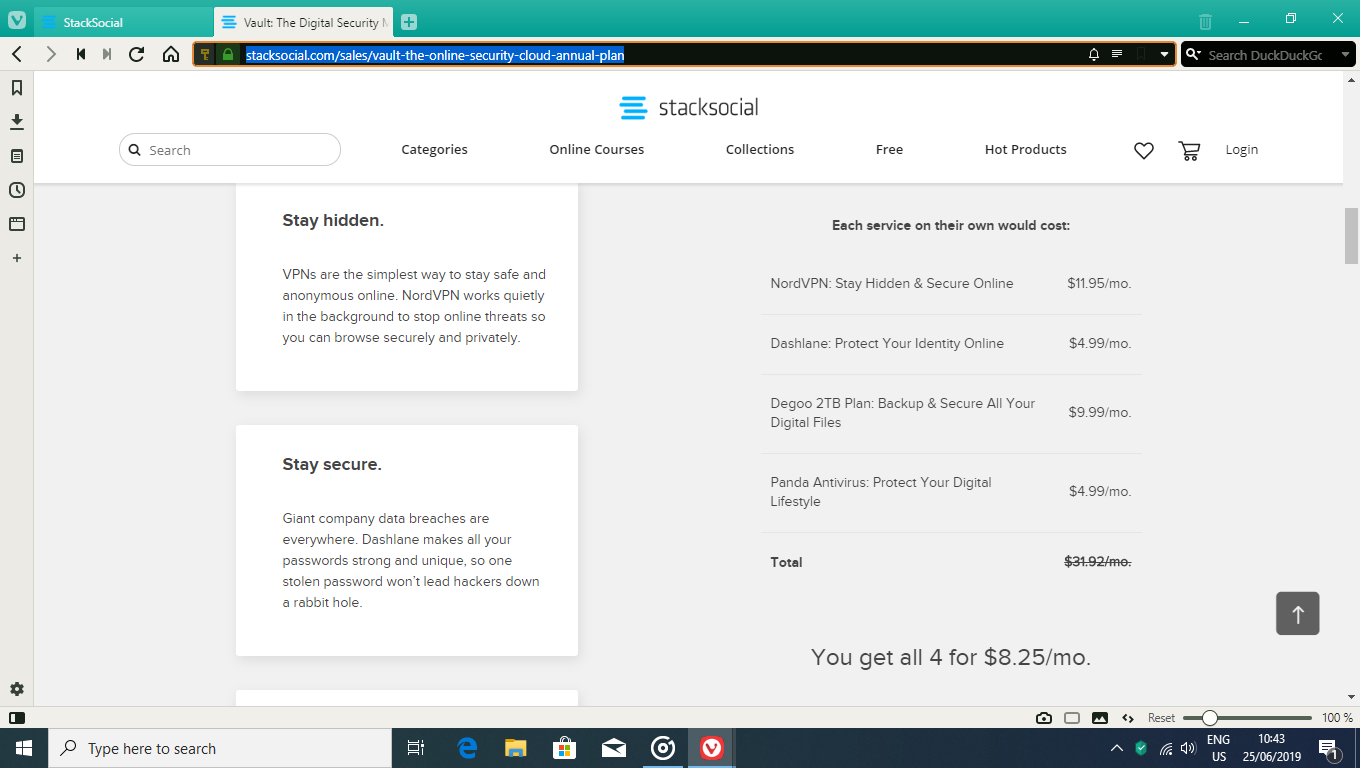Expand the address bar typed history dropdown
The width and height of the screenshot is (1360, 768).
click(x=1164, y=55)
